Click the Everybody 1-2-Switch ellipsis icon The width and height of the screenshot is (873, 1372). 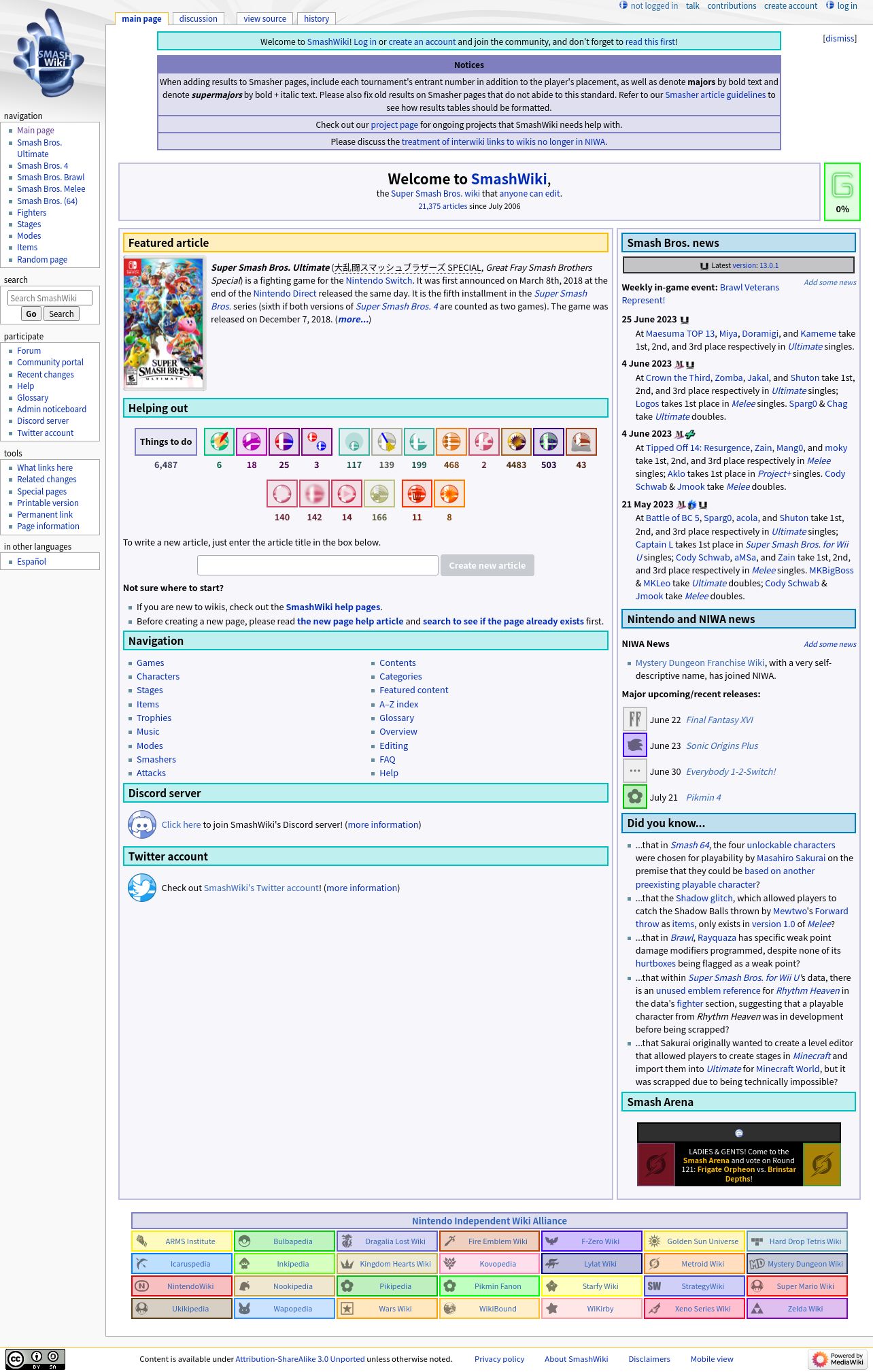click(x=635, y=771)
